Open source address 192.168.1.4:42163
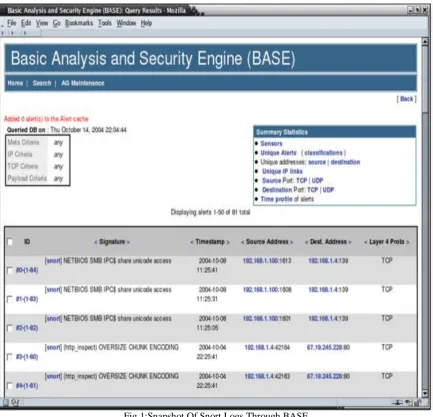 point(267,376)
